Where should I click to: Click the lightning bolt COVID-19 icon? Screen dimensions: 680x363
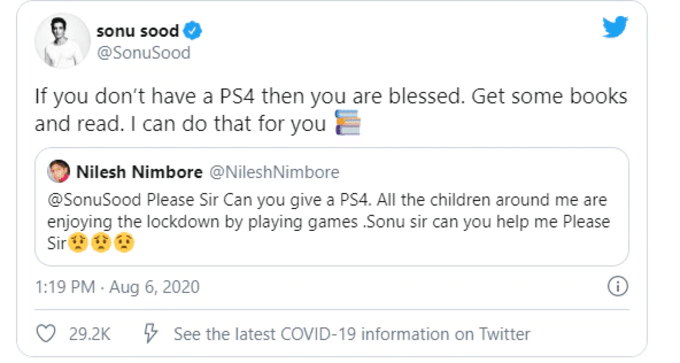click(150, 333)
